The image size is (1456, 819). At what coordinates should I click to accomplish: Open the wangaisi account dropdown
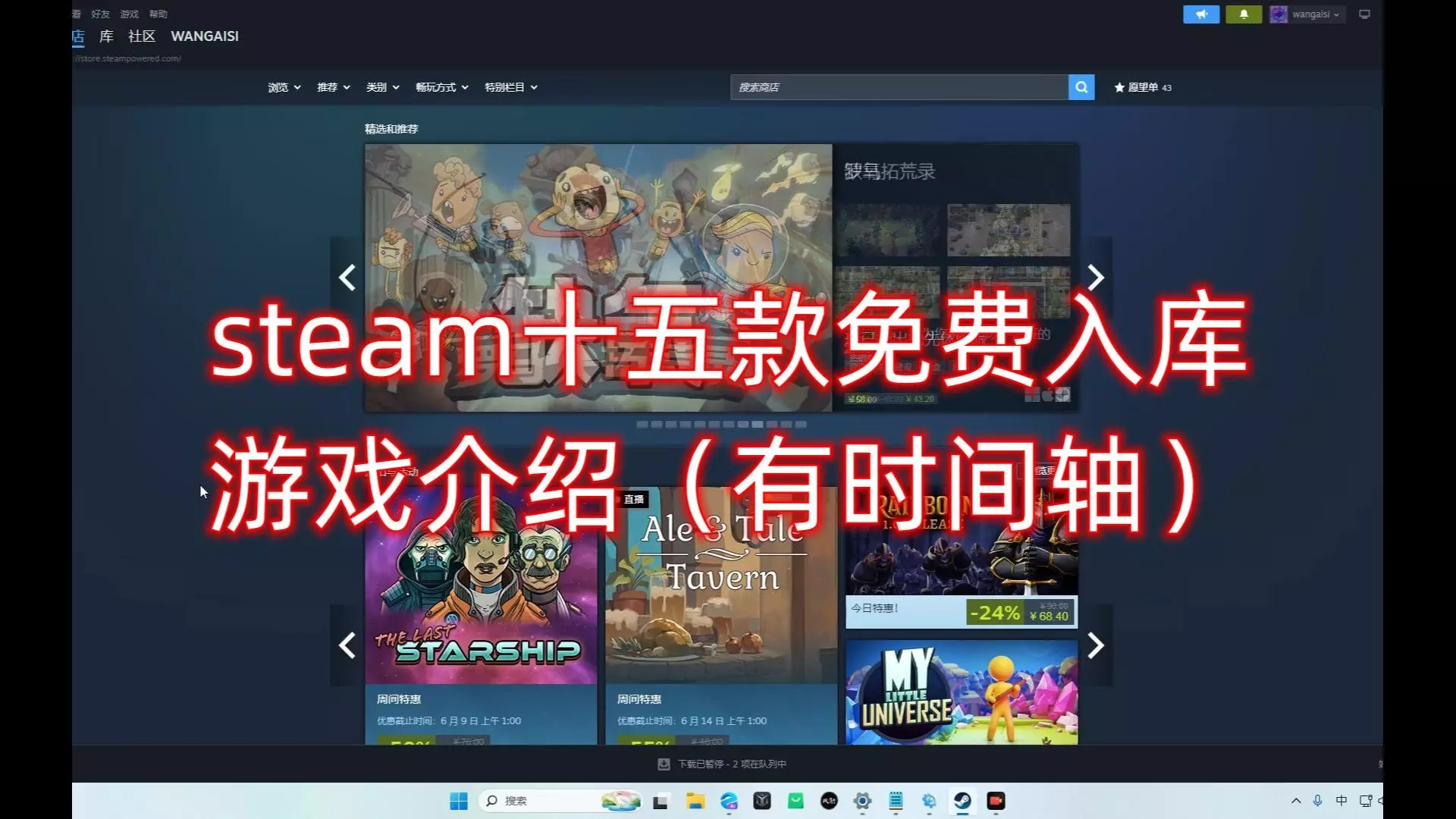(1316, 14)
